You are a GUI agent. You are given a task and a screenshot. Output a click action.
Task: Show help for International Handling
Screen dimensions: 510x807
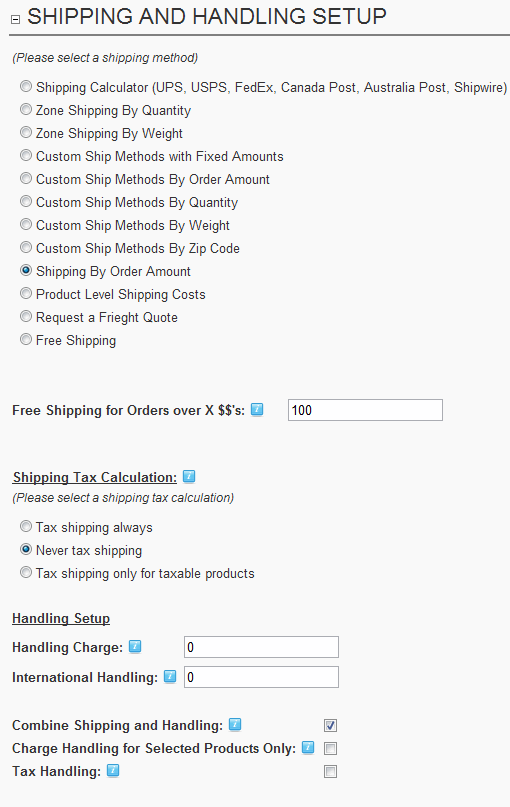click(170, 676)
